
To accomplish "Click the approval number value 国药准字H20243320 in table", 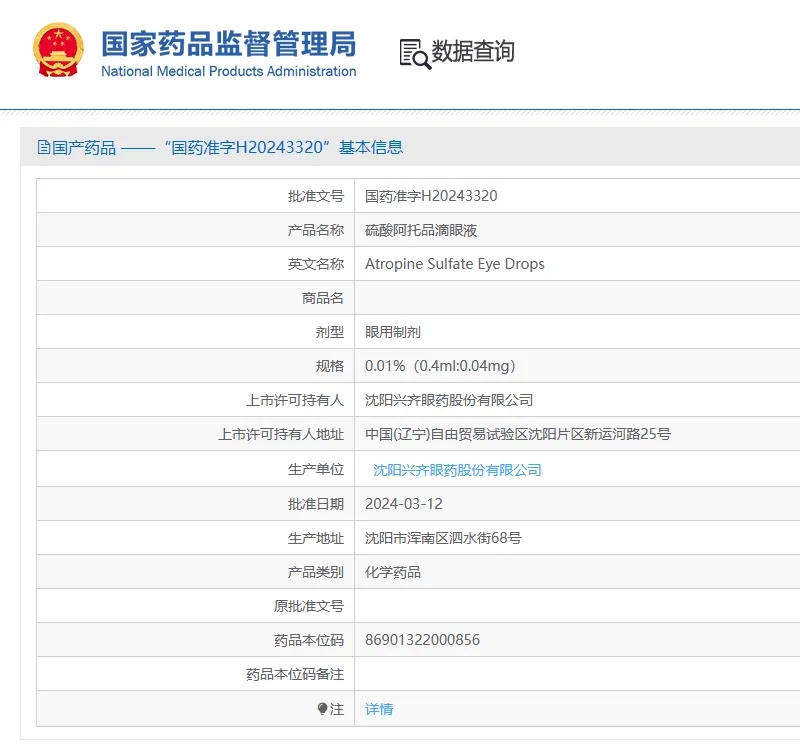I will point(431,196).
